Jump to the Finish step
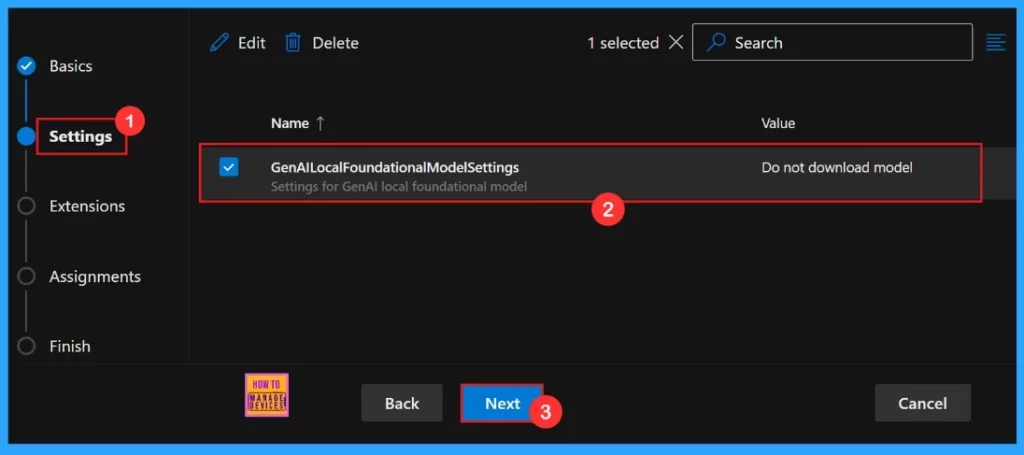Screen dimensions: 1024x455 (x=70, y=346)
